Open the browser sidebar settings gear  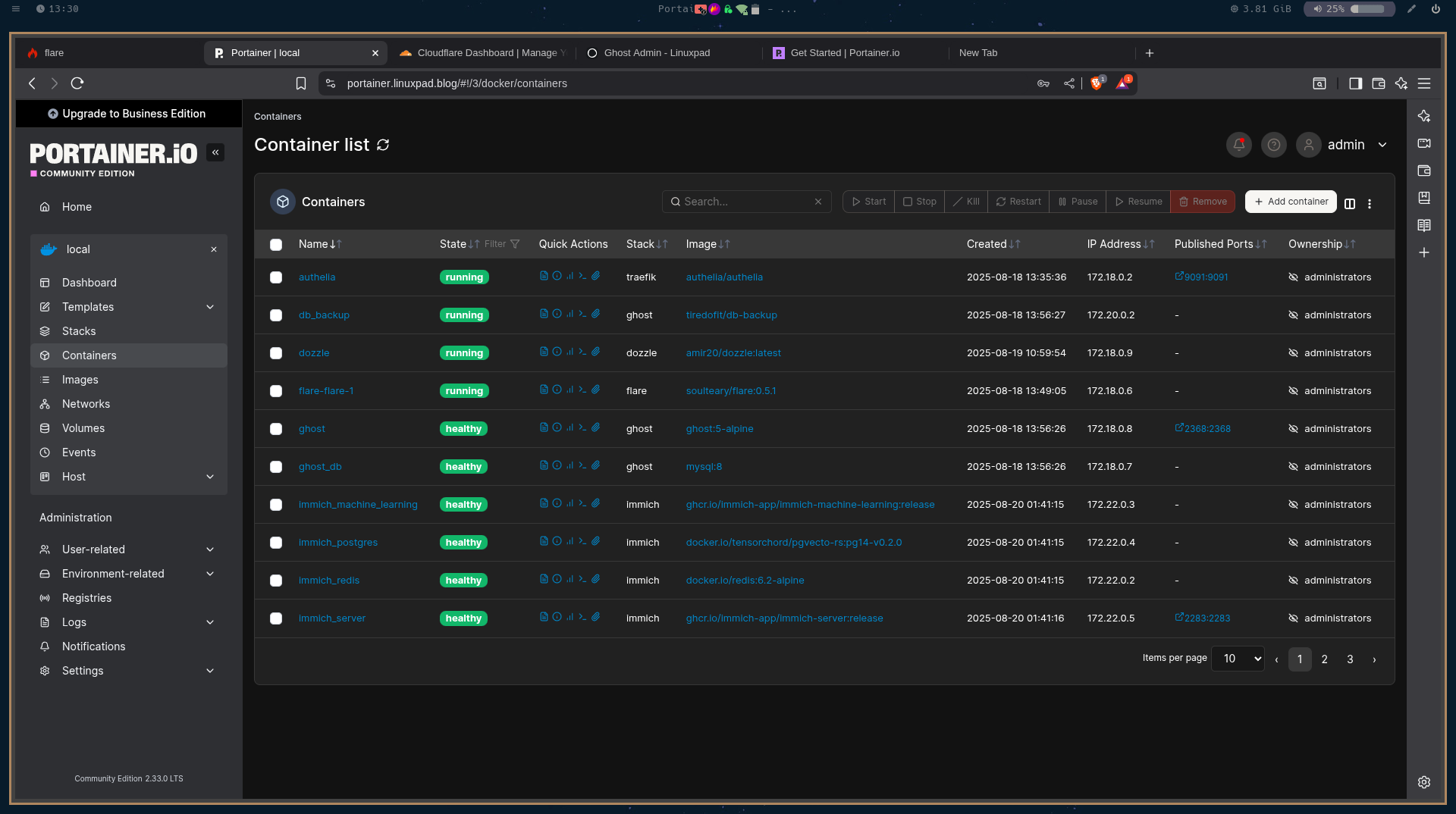coord(1424,782)
